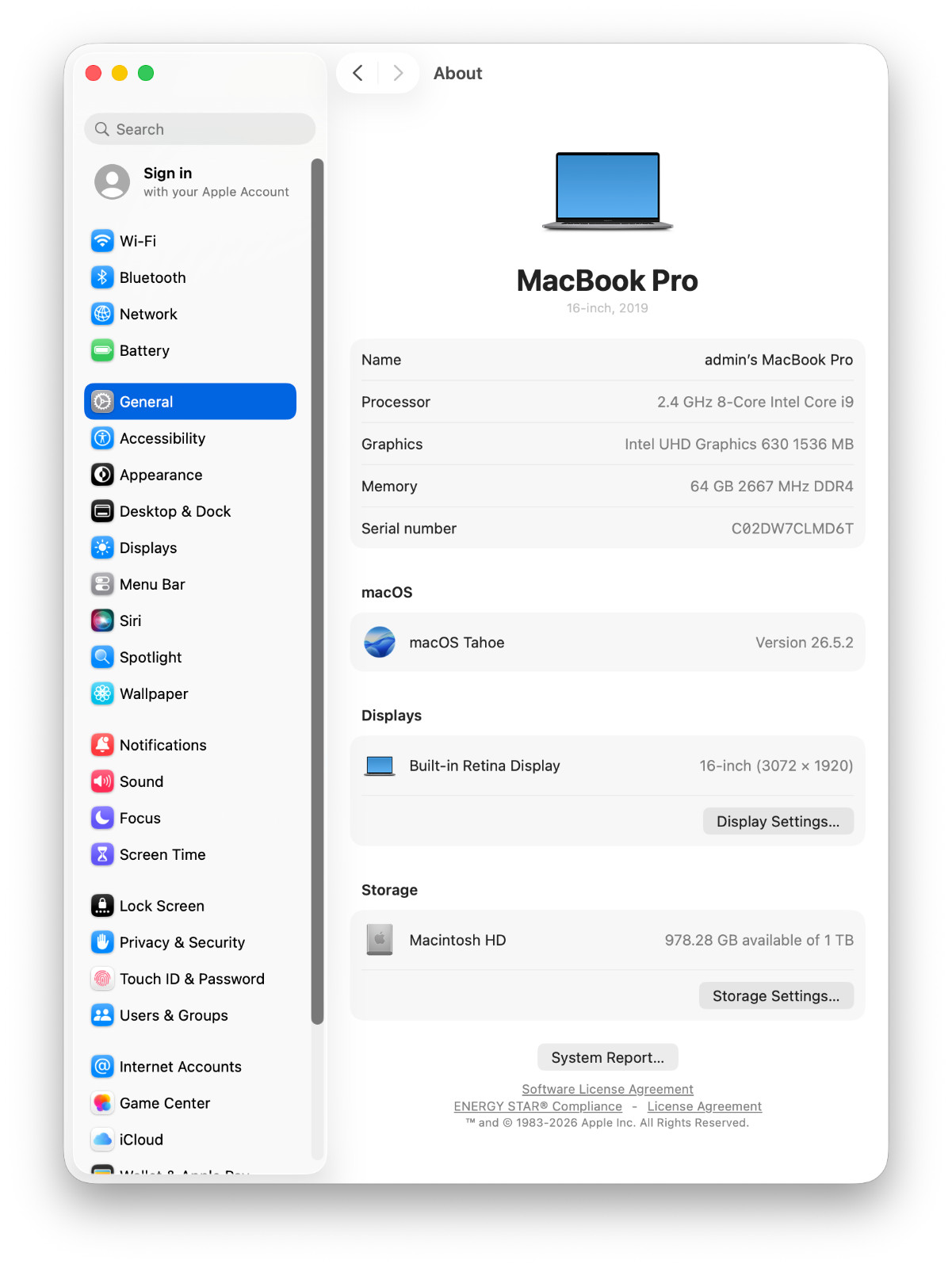Click the Storage Settings button
This screenshot has width=952, height=1268.
click(x=775, y=996)
